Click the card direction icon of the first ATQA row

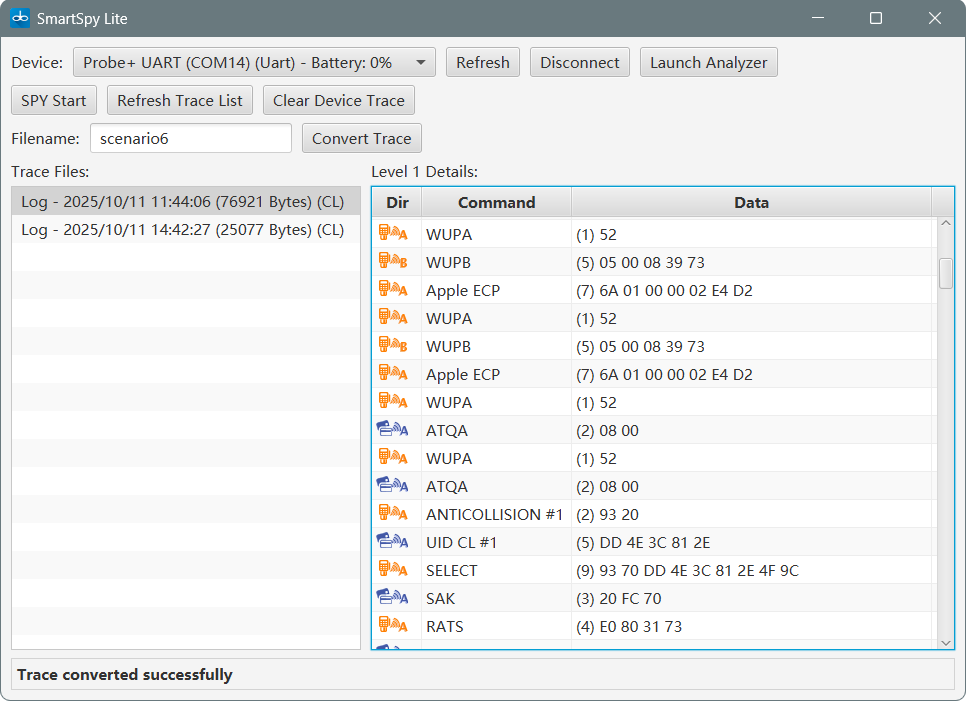pyautogui.click(x=392, y=429)
